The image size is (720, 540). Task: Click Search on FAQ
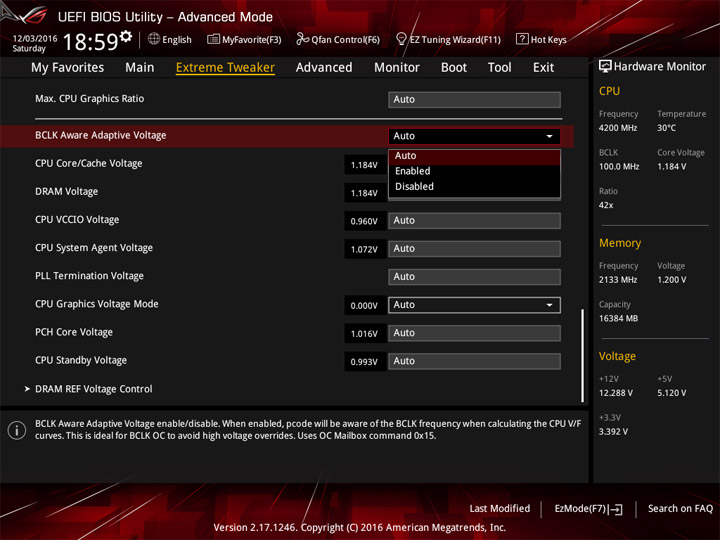tap(680, 509)
